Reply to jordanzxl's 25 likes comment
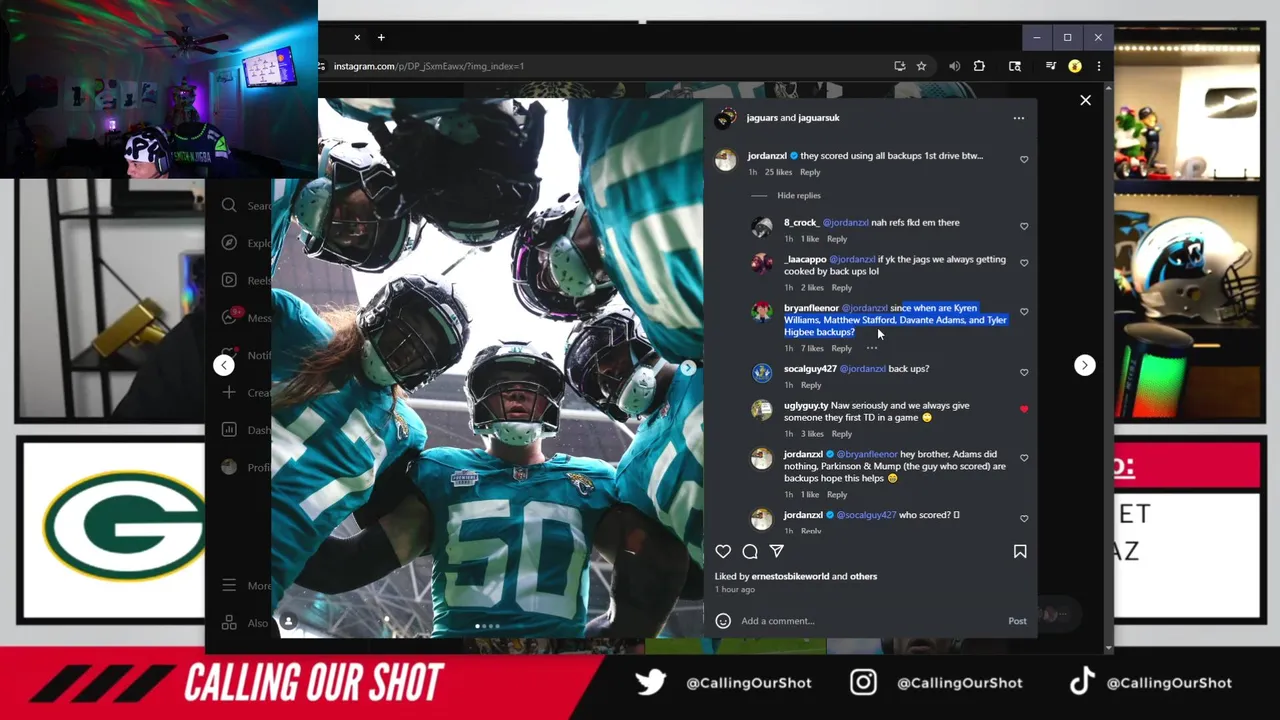This screenshot has height=720, width=1280. (810, 172)
